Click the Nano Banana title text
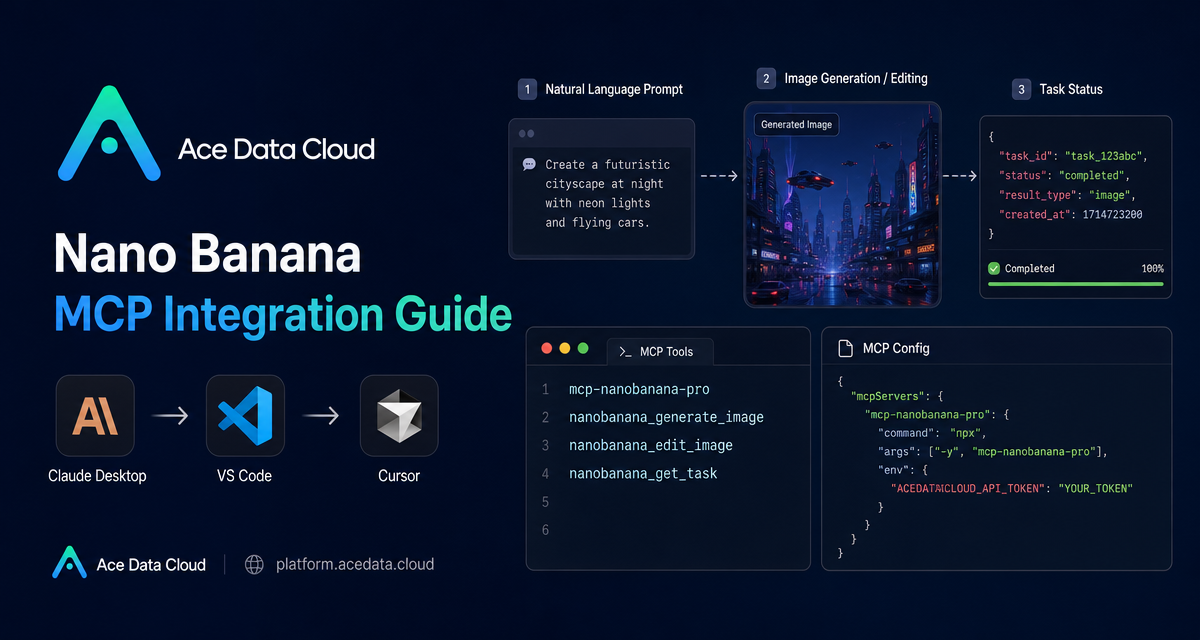This screenshot has width=1200, height=640. (207, 254)
